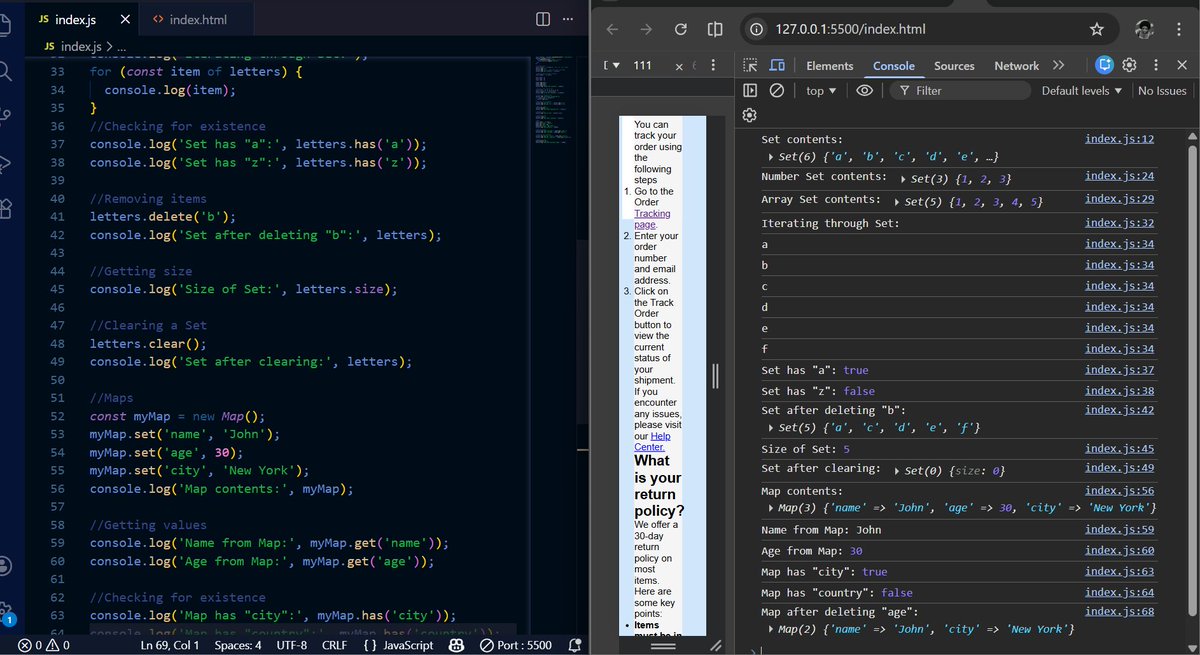The width and height of the screenshot is (1200, 655).
Task: Close DevTools panel
Action: pyautogui.click(x=1183, y=65)
